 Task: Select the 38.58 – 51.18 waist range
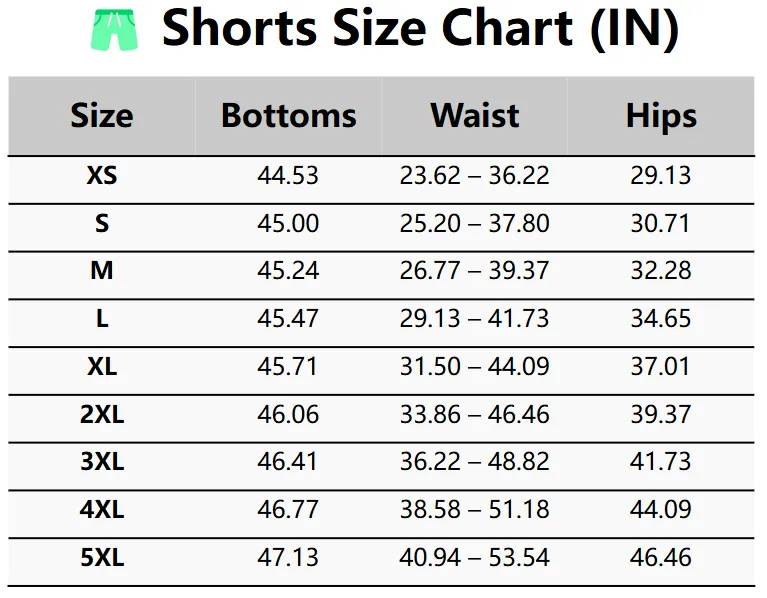[x=475, y=510]
